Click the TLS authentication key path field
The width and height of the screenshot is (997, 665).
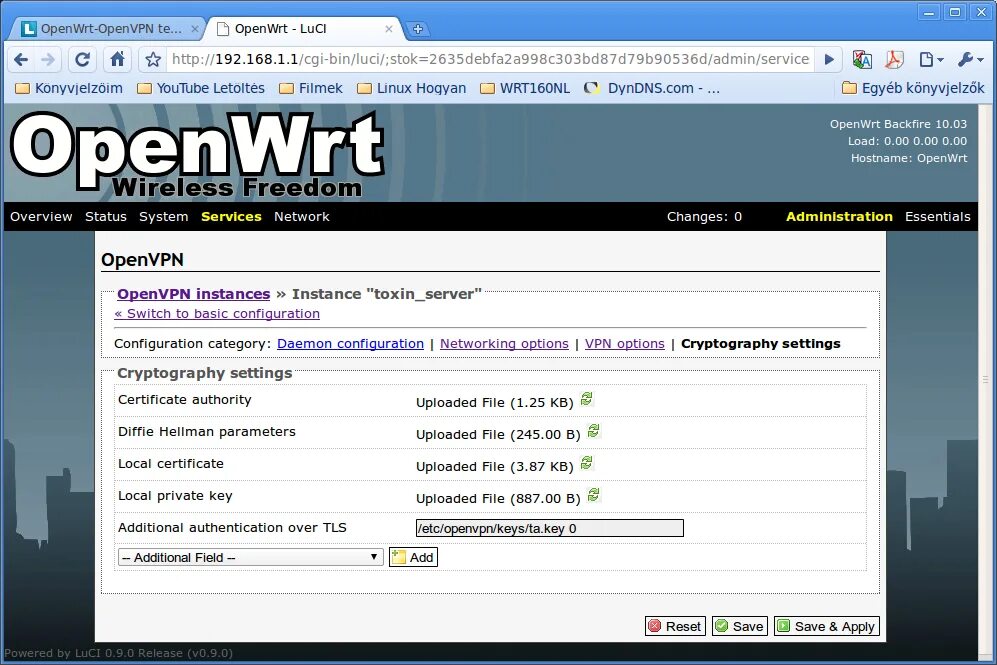pos(549,528)
